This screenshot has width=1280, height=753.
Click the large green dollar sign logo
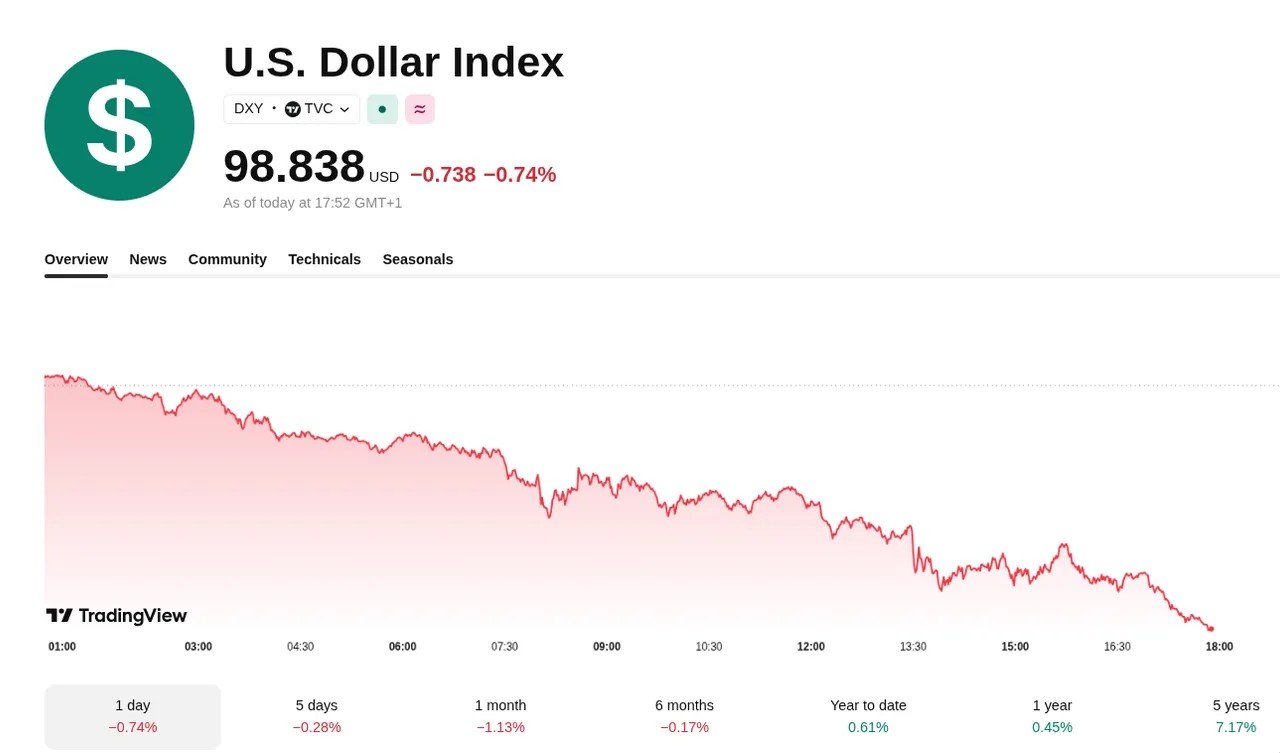[x=119, y=125]
